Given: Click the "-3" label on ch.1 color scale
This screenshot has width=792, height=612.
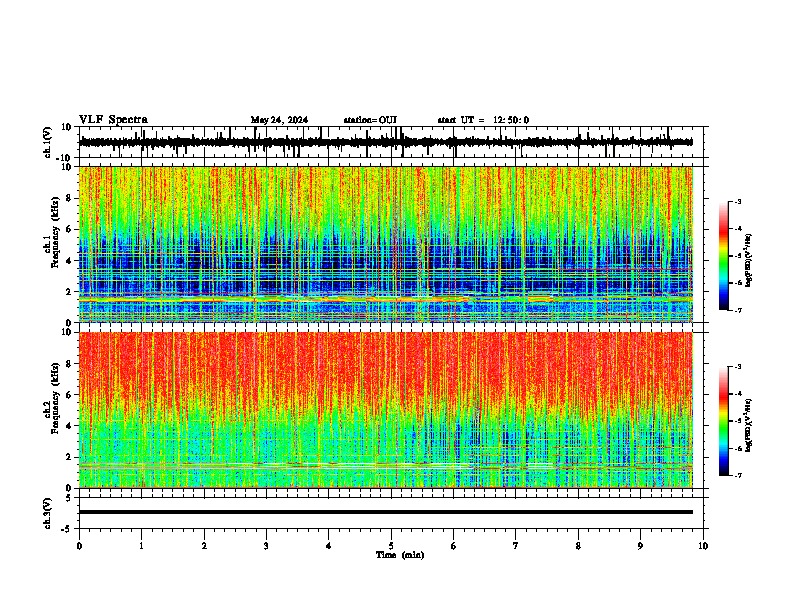Looking at the screenshot, I should click(x=738, y=202).
